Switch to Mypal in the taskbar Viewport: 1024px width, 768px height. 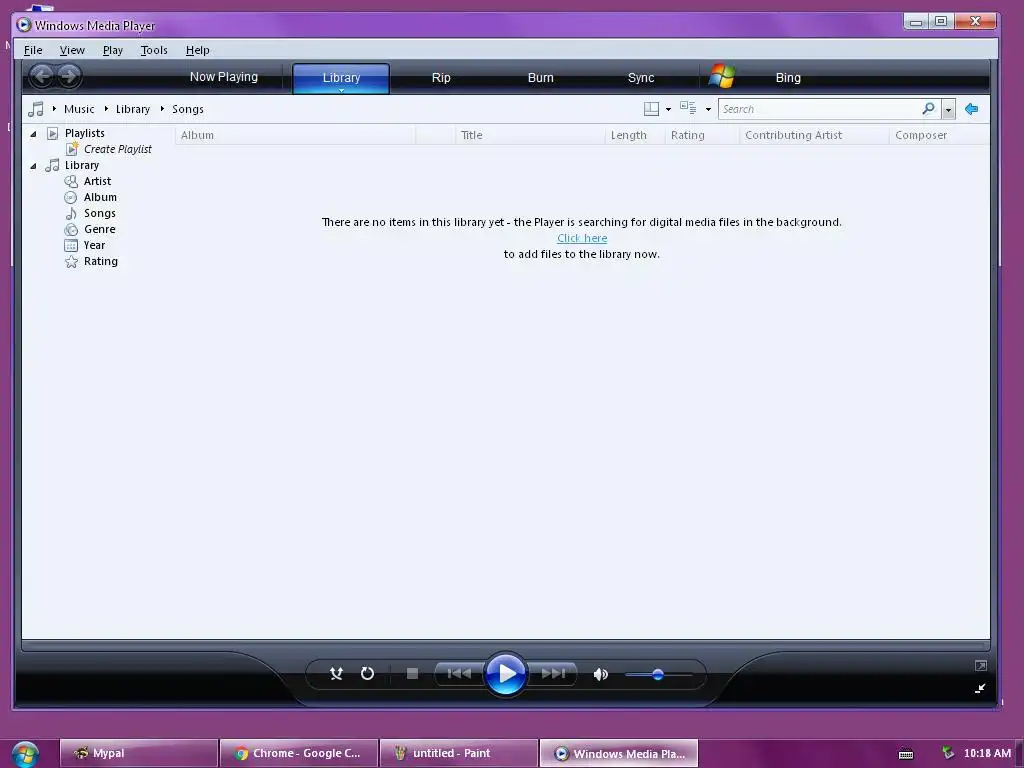(x=138, y=753)
